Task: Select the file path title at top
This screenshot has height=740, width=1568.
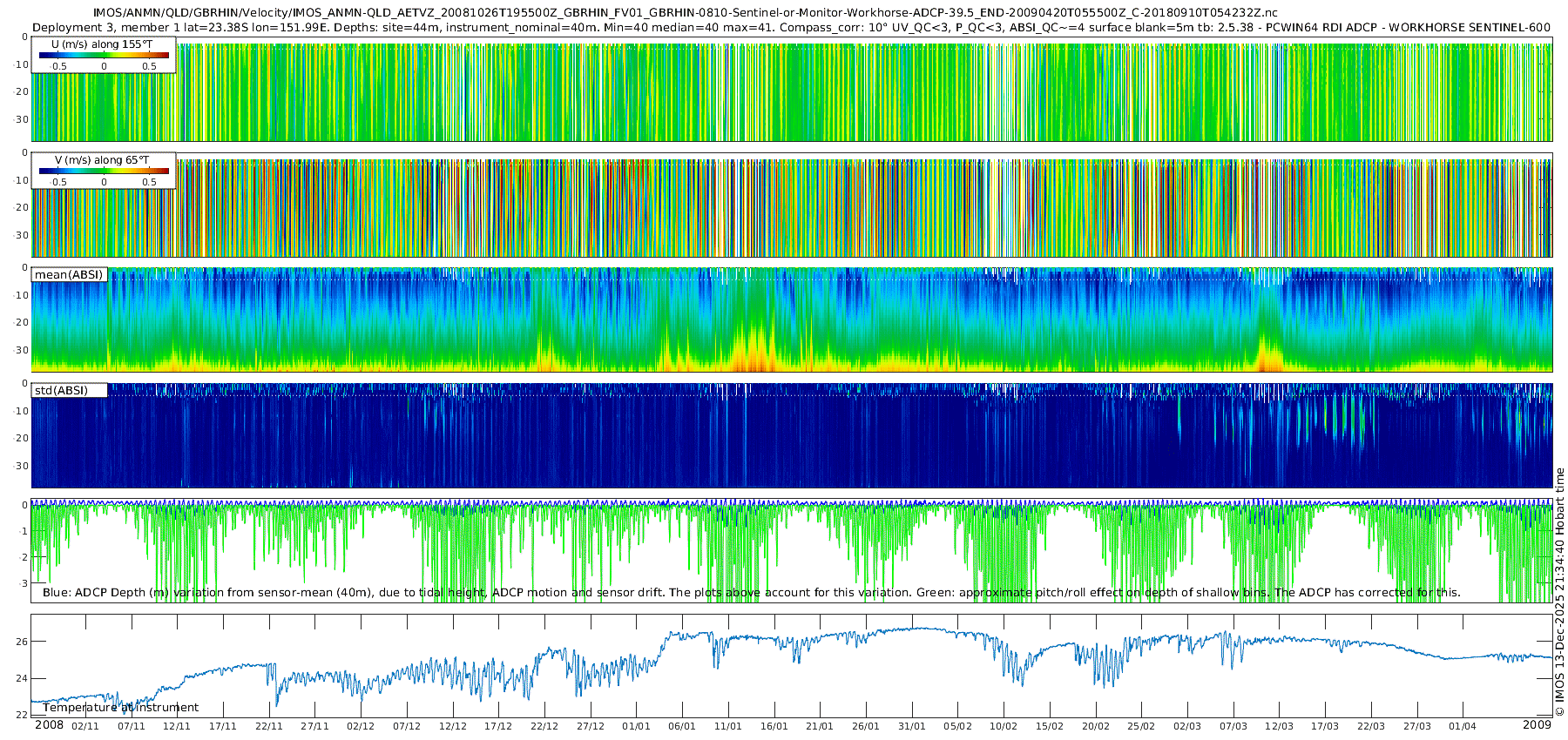Action: click(686, 12)
